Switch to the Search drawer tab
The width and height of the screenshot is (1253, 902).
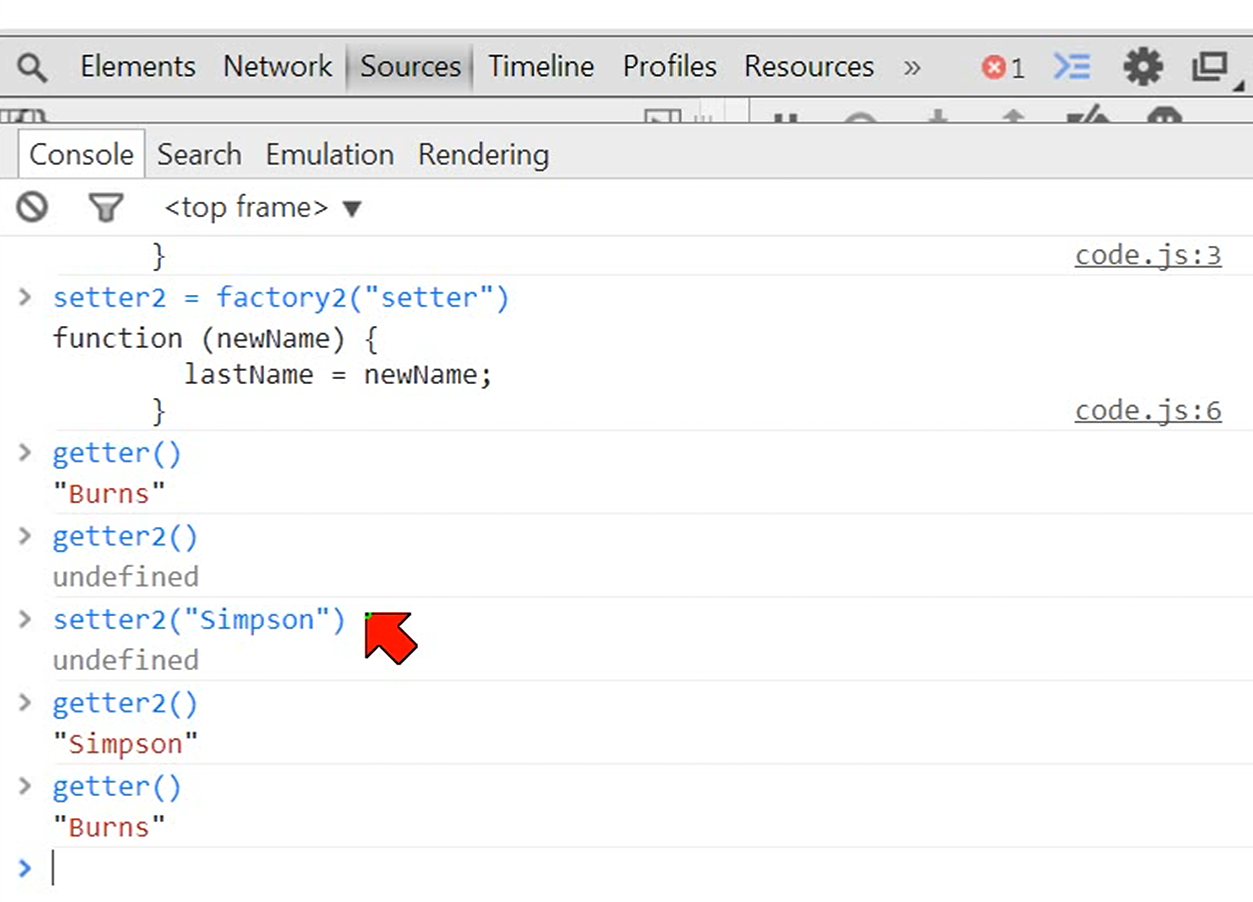(199, 155)
